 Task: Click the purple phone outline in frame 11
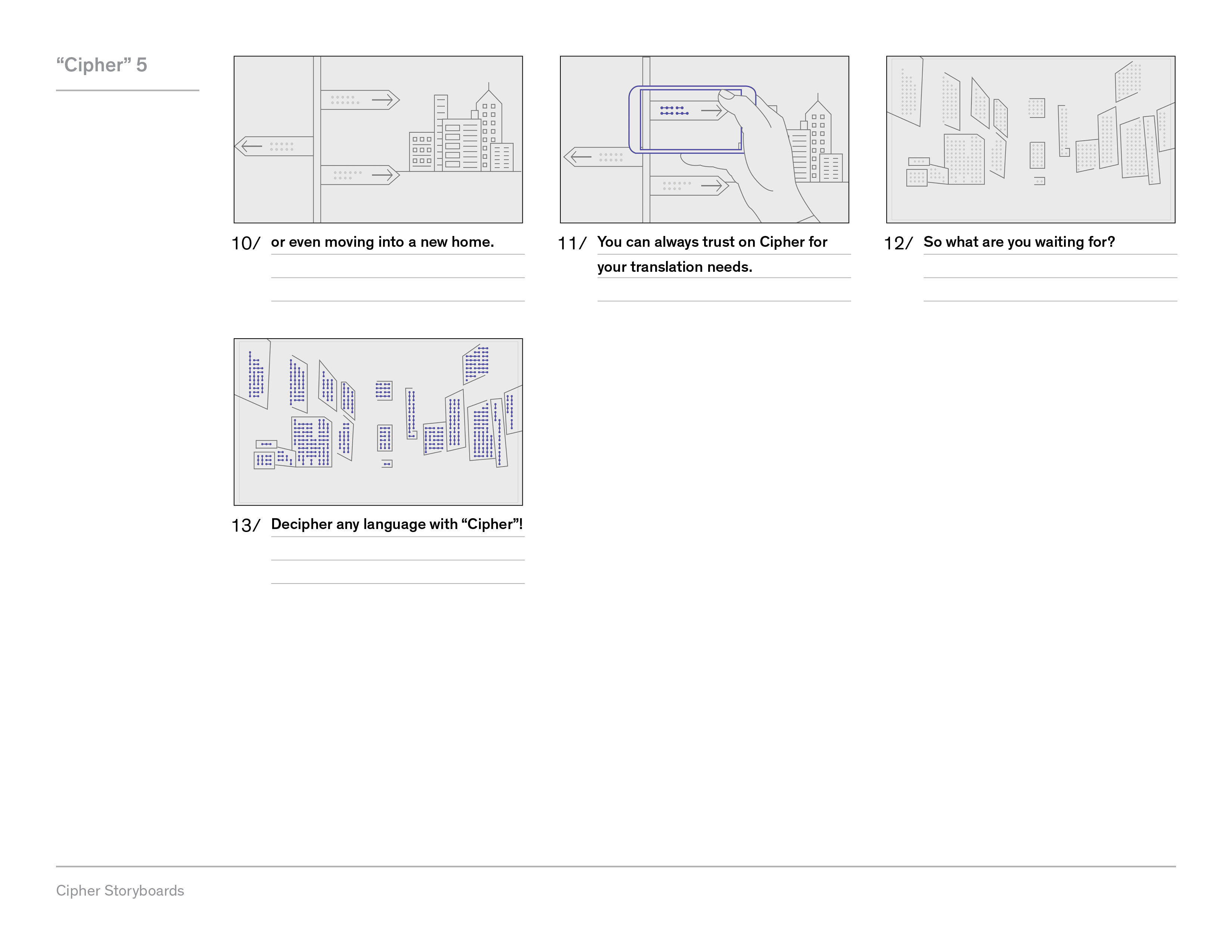(692, 119)
